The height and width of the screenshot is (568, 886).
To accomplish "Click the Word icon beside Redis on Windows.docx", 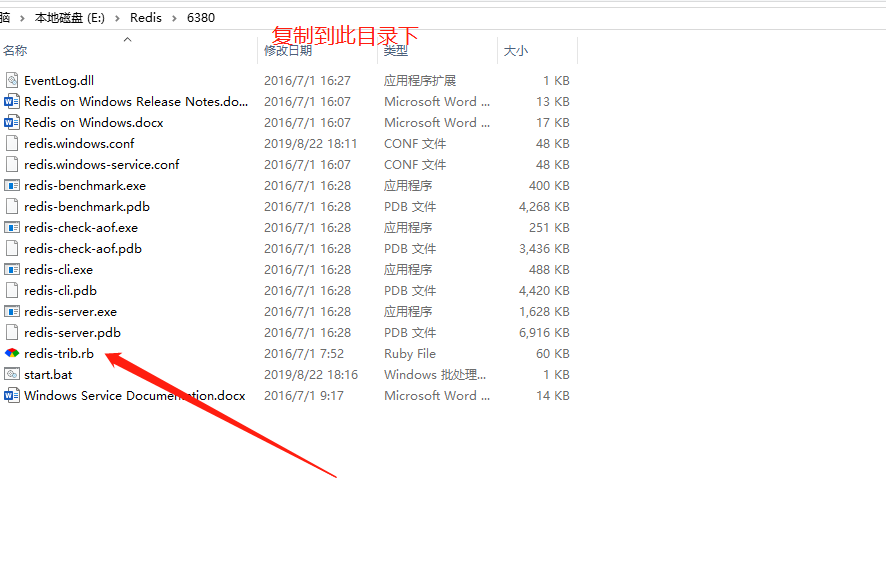I will [12, 123].
